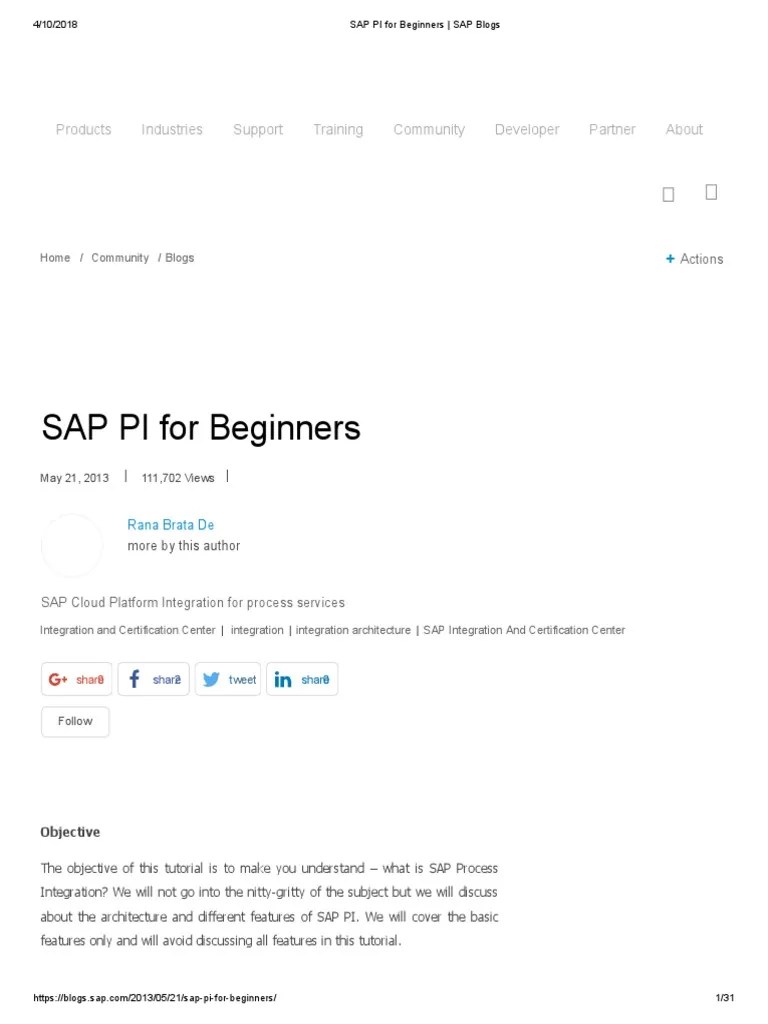Share the article on Facebook
This screenshot has width=768, height=1024.
pos(153,679)
